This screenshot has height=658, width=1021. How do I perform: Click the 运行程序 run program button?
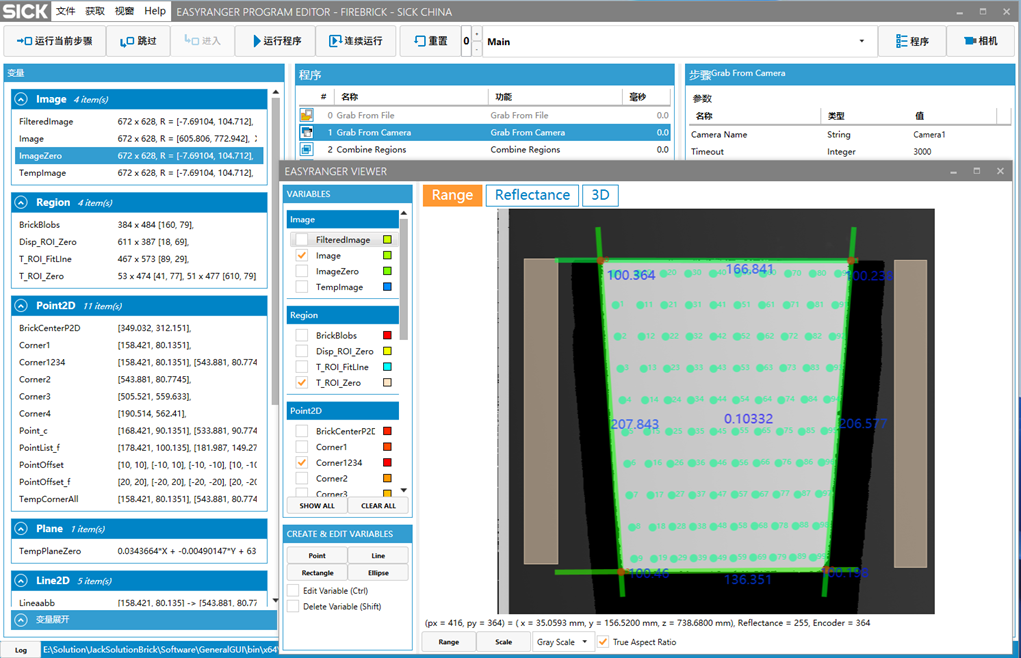tap(278, 41)
